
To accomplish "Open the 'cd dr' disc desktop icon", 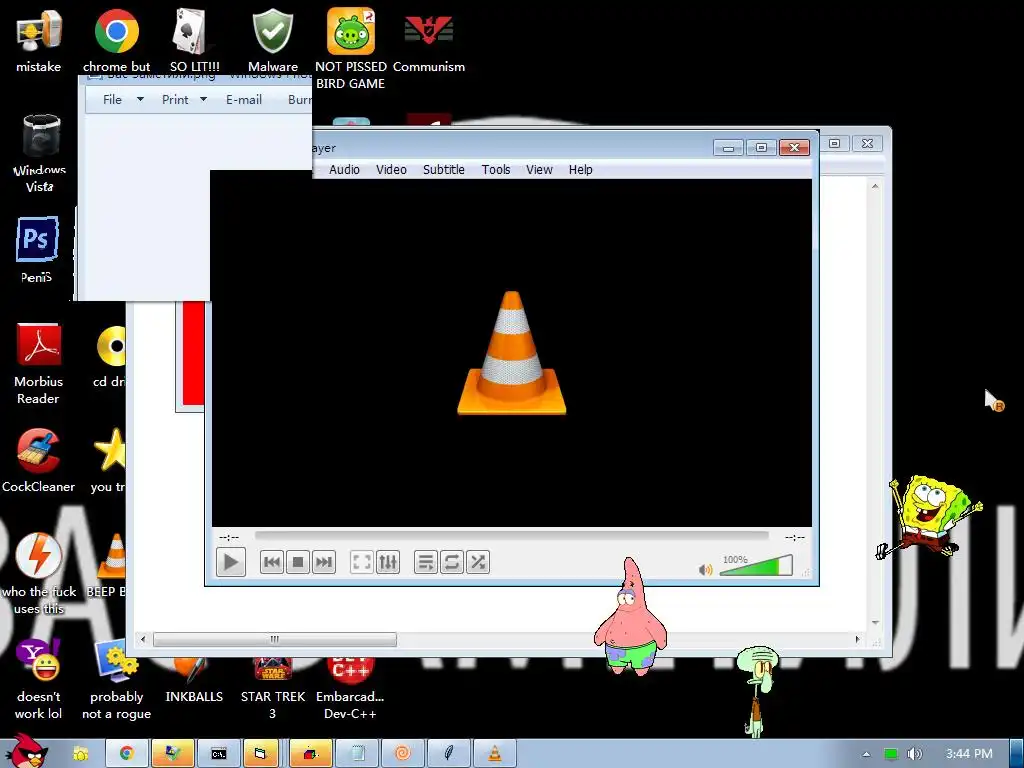I will [x=110, y=355].
